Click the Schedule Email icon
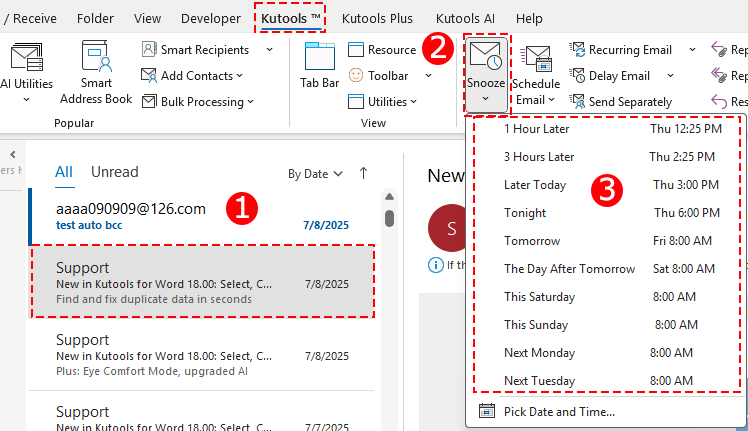This screenshot has height=431, width=748. click(536, 59)
